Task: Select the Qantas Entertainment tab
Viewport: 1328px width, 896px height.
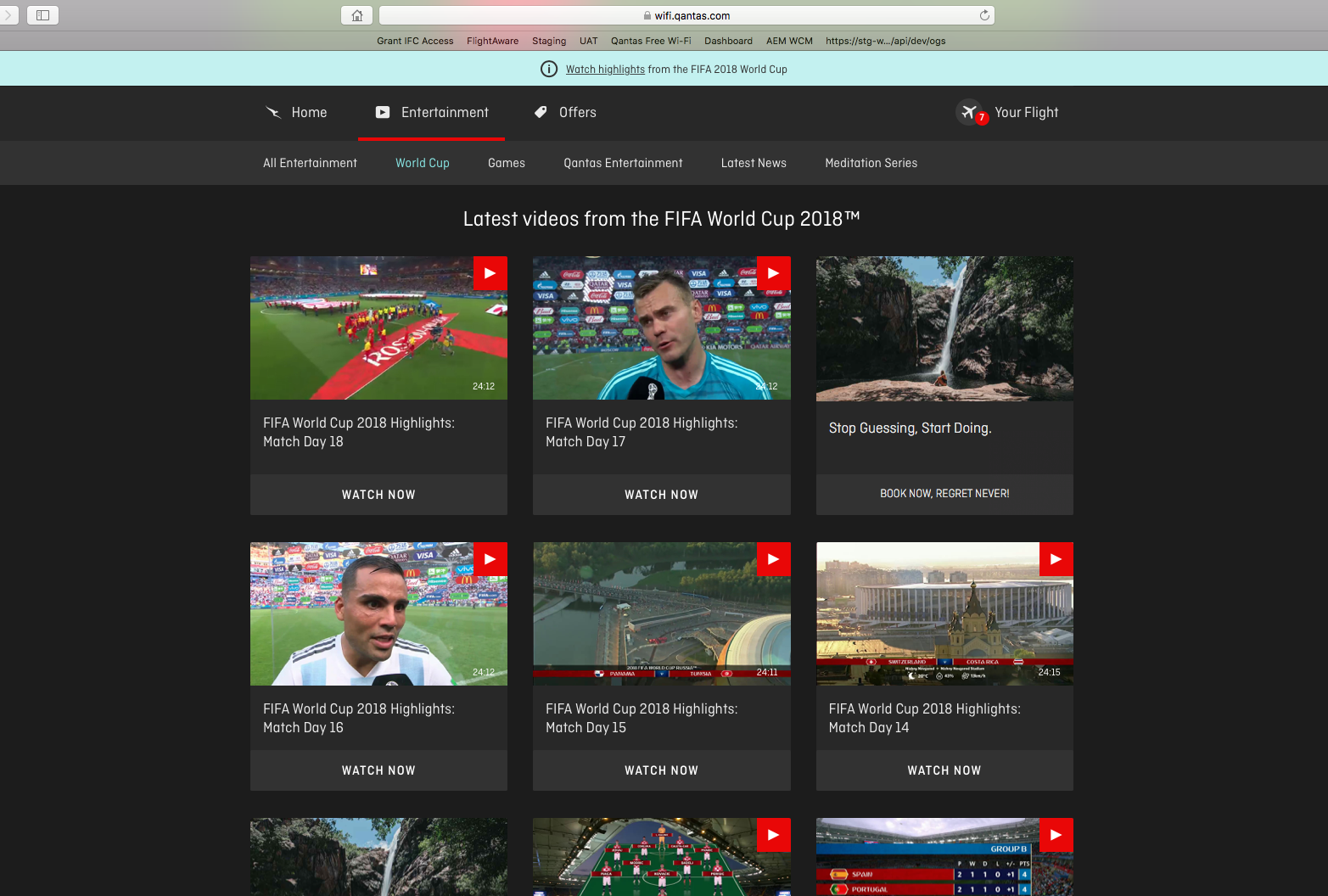Action: coord(623,163)
